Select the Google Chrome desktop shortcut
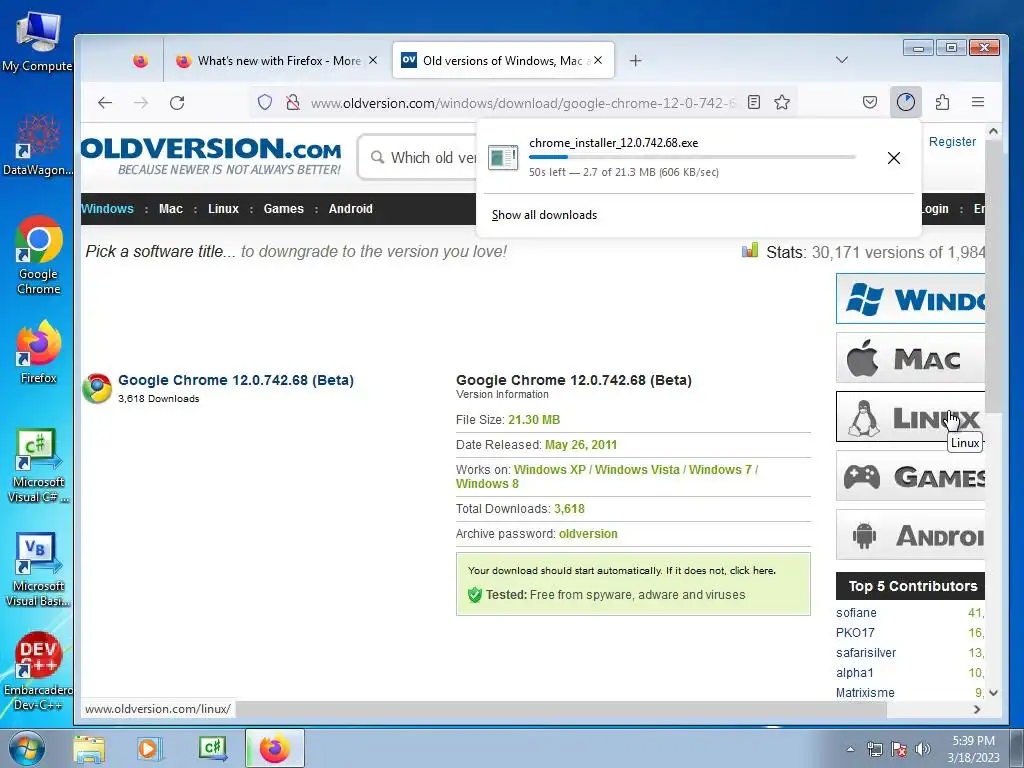 tap(39, 255)
